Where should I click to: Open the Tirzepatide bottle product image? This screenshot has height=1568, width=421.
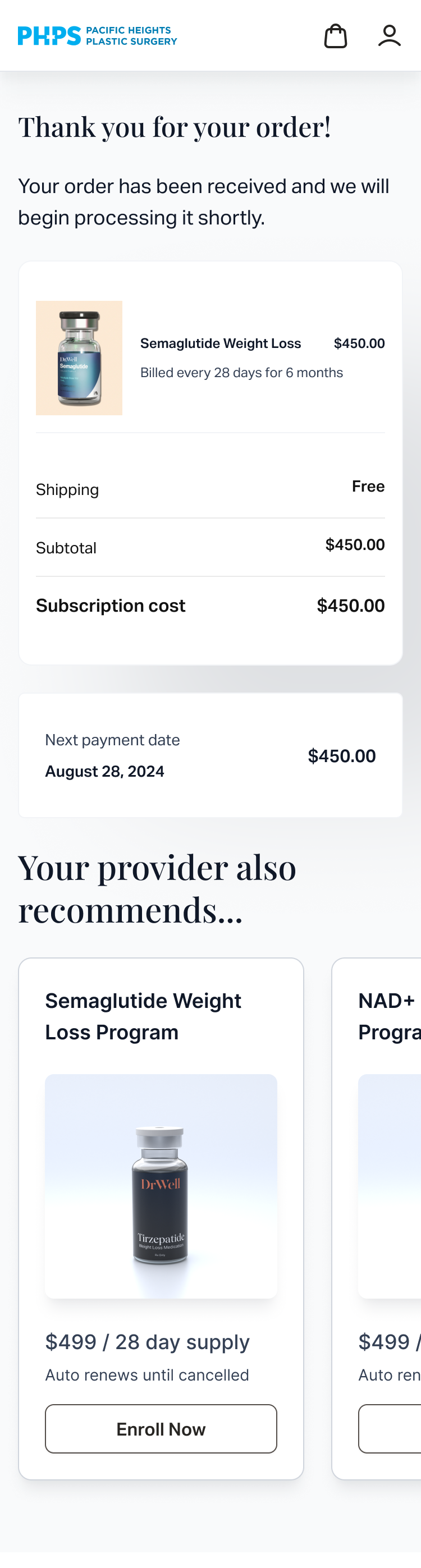(x=161, y=1186)
